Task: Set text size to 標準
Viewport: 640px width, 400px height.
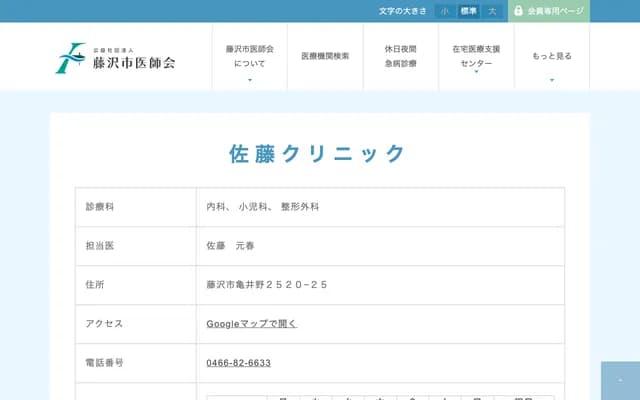Action: click(x=468, y=11)
